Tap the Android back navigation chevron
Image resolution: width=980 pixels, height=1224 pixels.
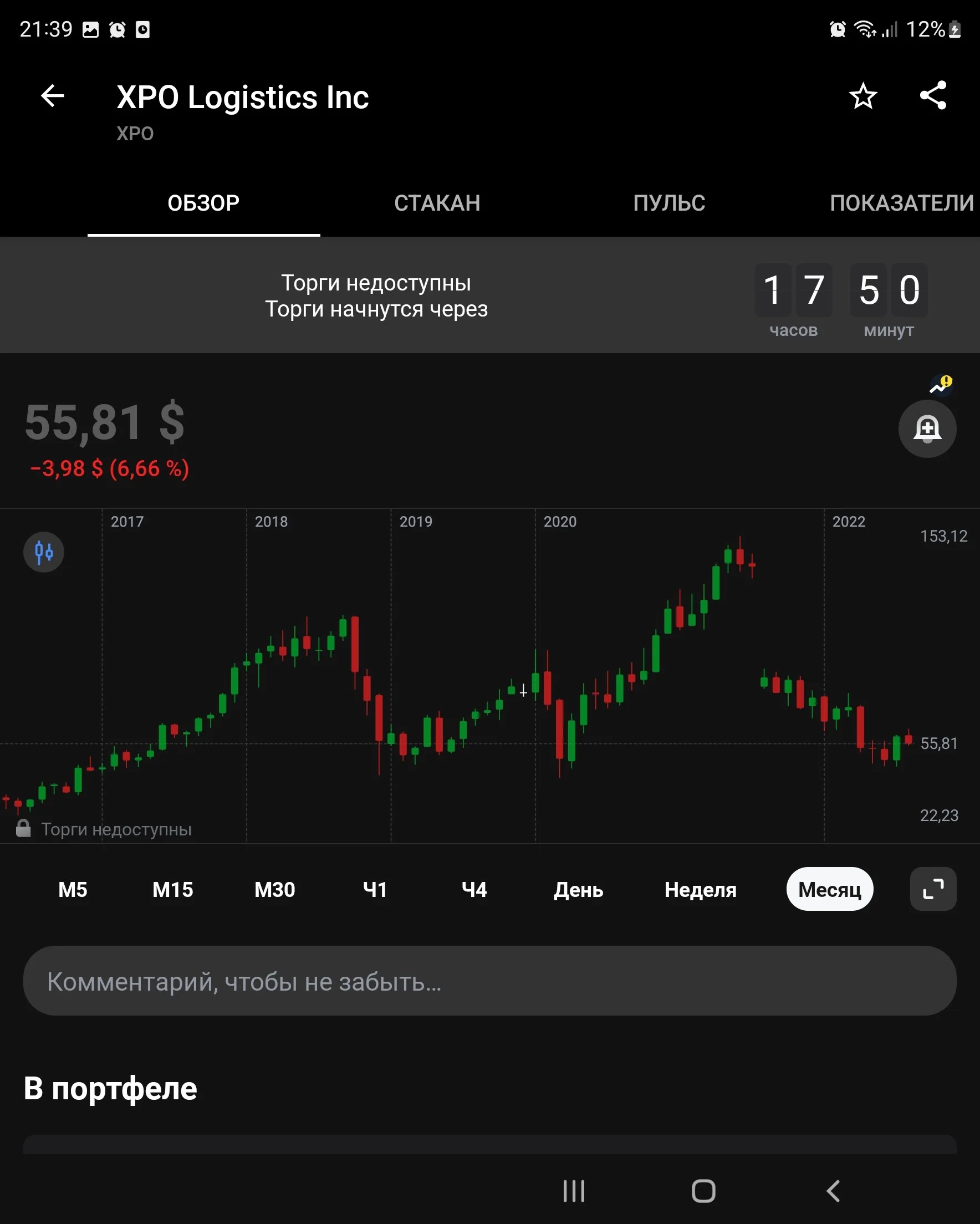tap(833, 1191)
